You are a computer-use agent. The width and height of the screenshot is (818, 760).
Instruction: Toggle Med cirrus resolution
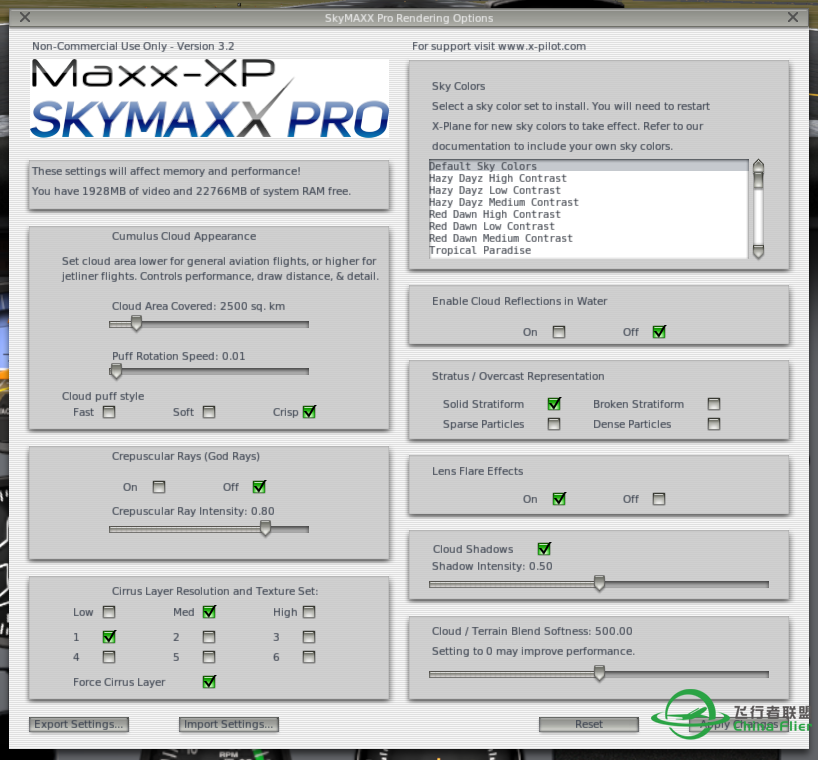tap(209, 612)
